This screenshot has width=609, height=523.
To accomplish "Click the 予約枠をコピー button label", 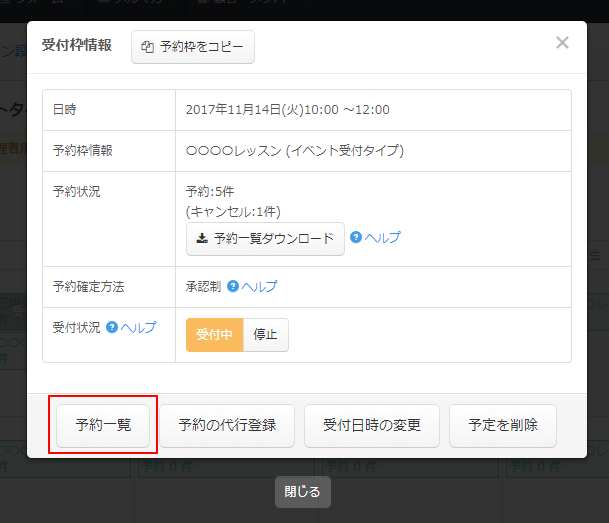I will click(x=201, y=47).
